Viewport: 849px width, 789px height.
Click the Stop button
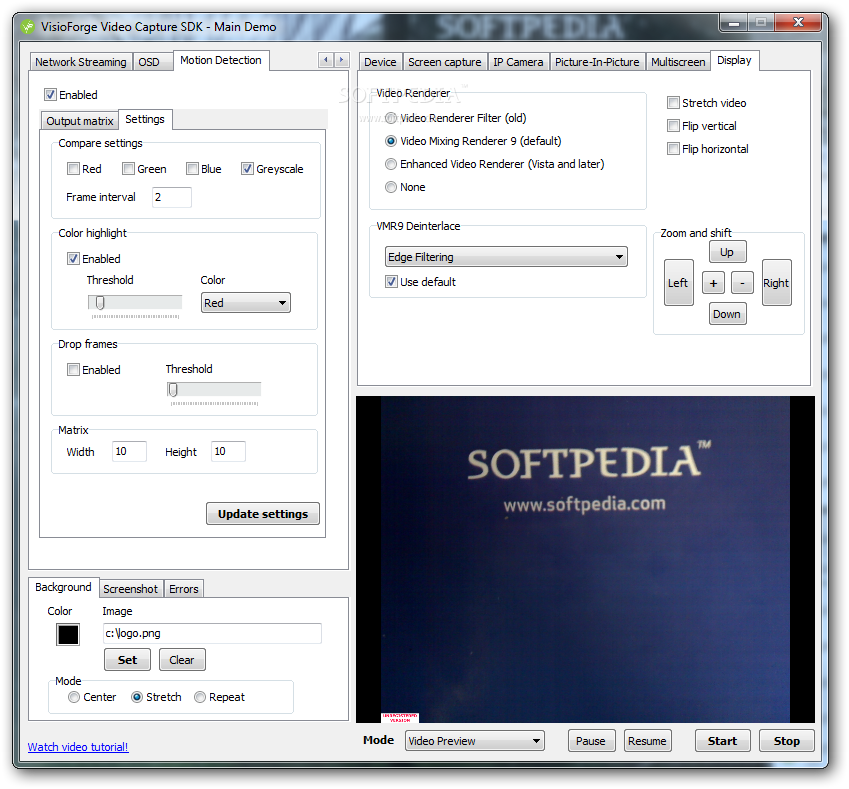pyautogui.click(x=786, y=741)
